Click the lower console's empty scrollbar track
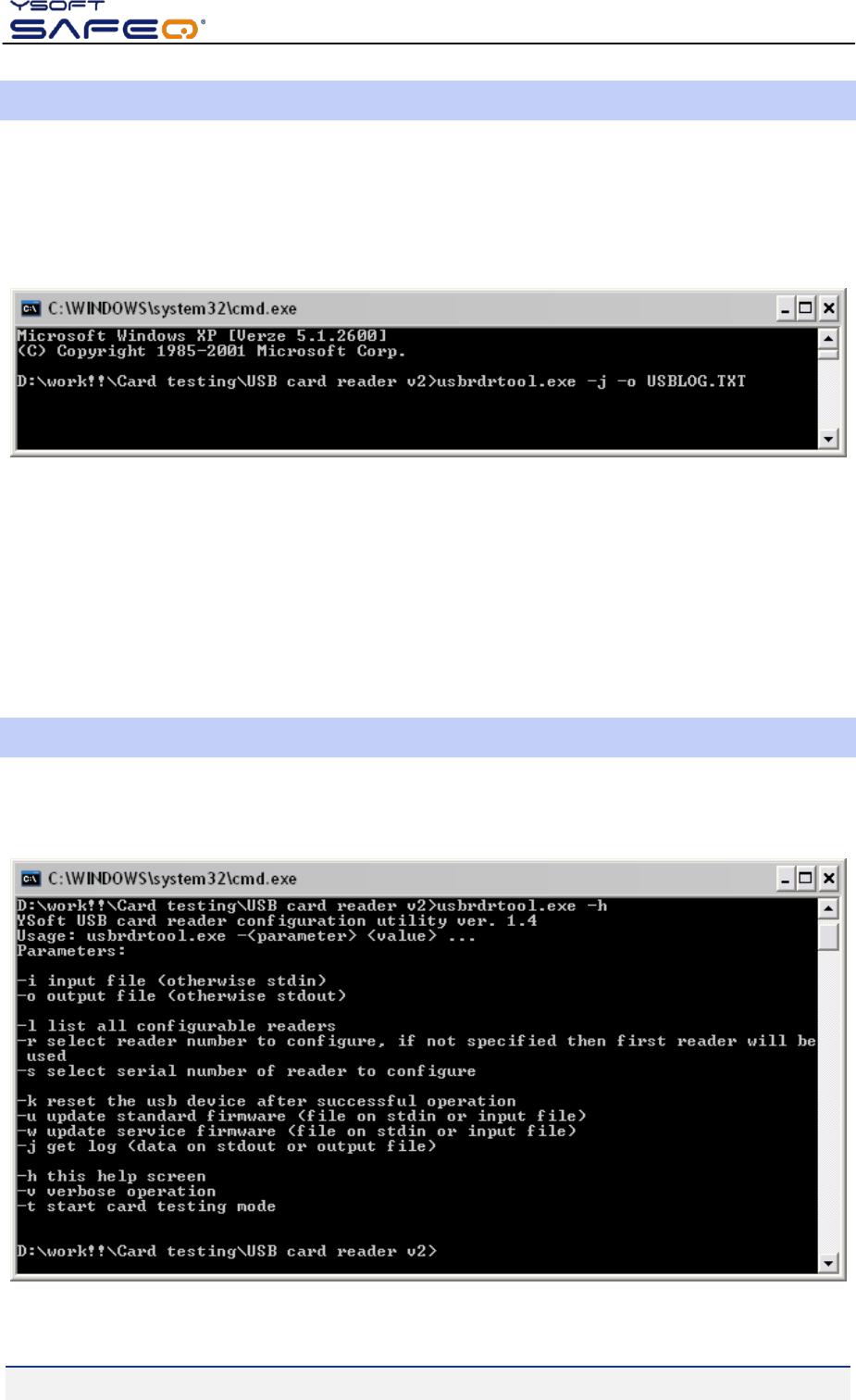This screenshot has height=1400, width=856. point(828,1102)
